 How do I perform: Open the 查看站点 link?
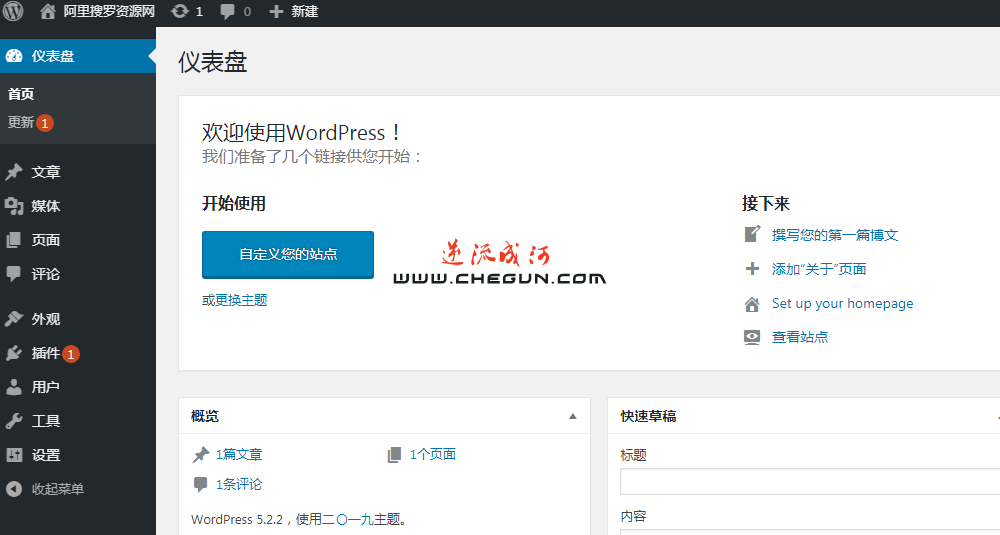[800, 337]
